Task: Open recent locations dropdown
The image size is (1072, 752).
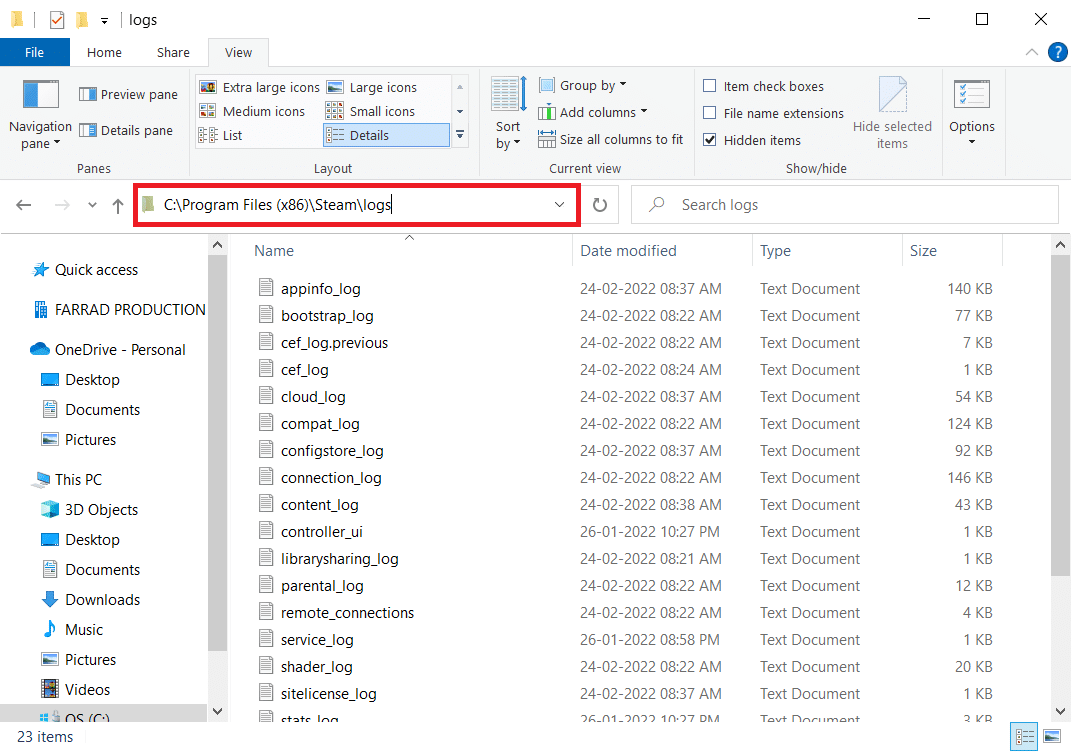Action: click(x=92, y=205)
